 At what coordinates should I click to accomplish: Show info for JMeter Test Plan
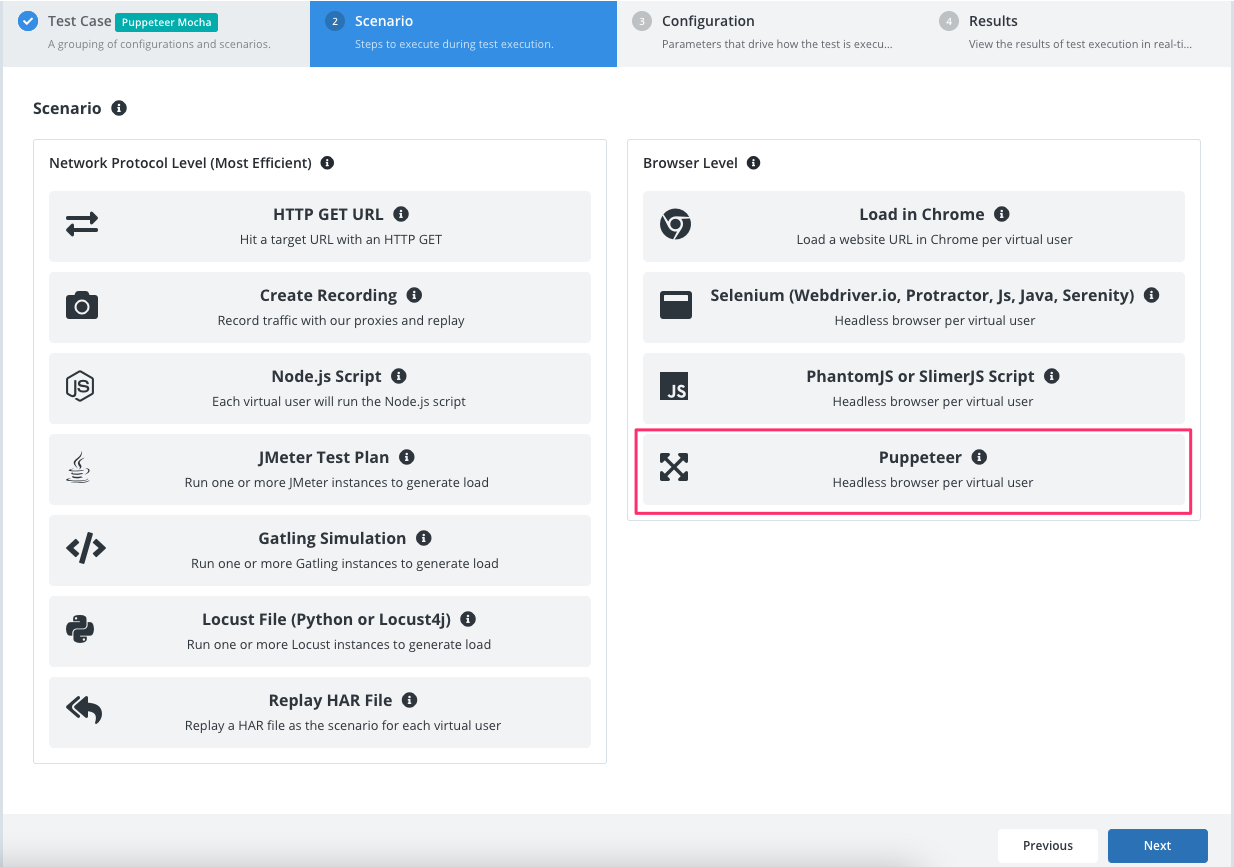[407, 457]
